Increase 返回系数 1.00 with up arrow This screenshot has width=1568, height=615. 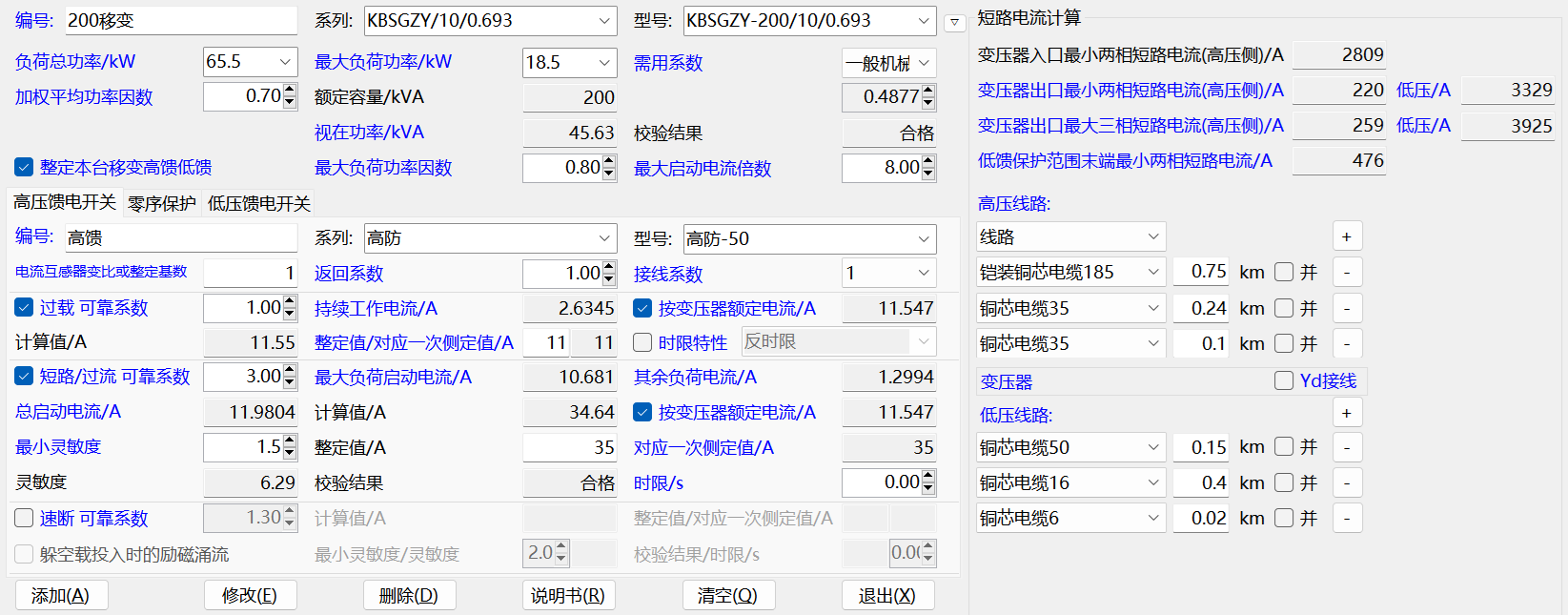click(x=609, y=267)
